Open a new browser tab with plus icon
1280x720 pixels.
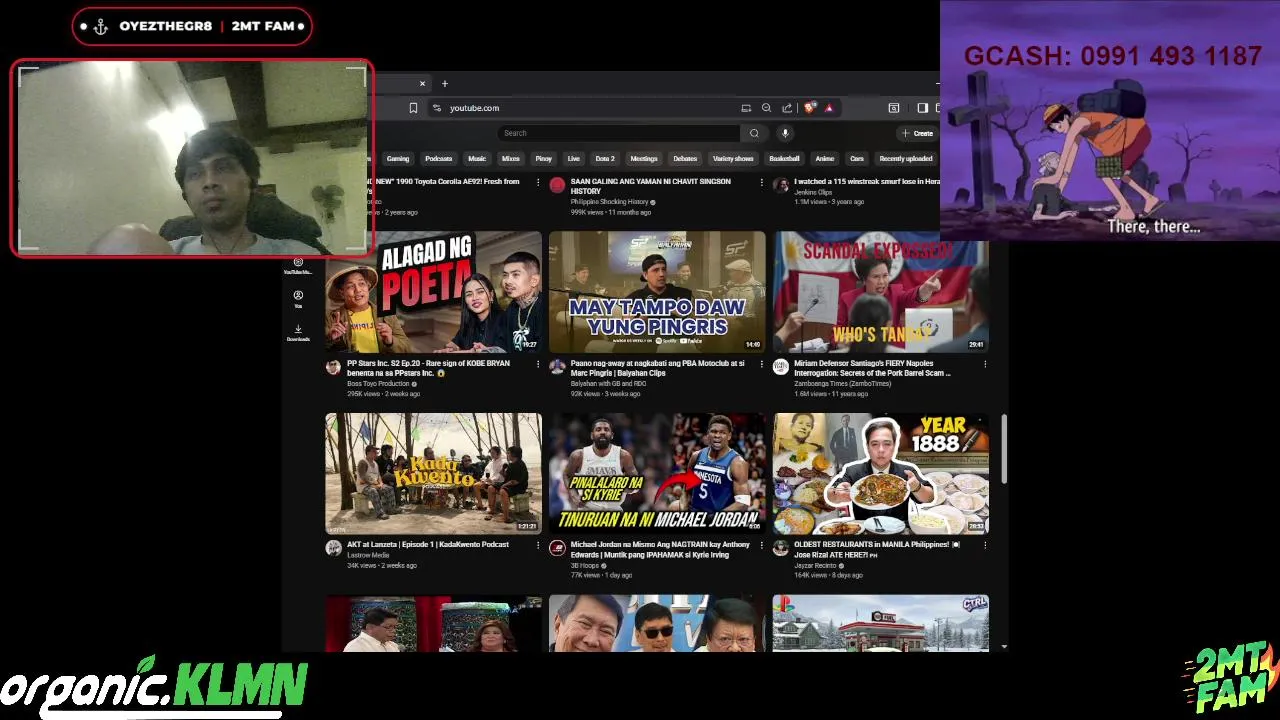point(445,84)
